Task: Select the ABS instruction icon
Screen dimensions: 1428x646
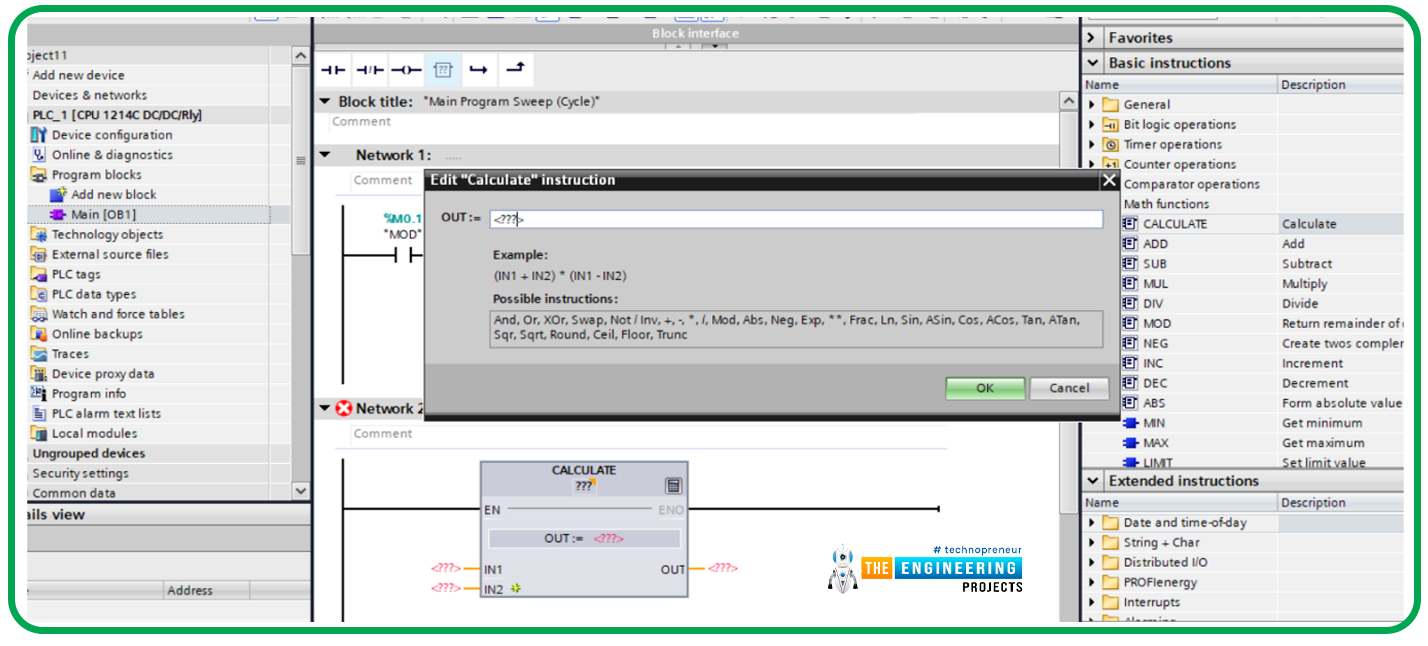Action: point(1131,403)
